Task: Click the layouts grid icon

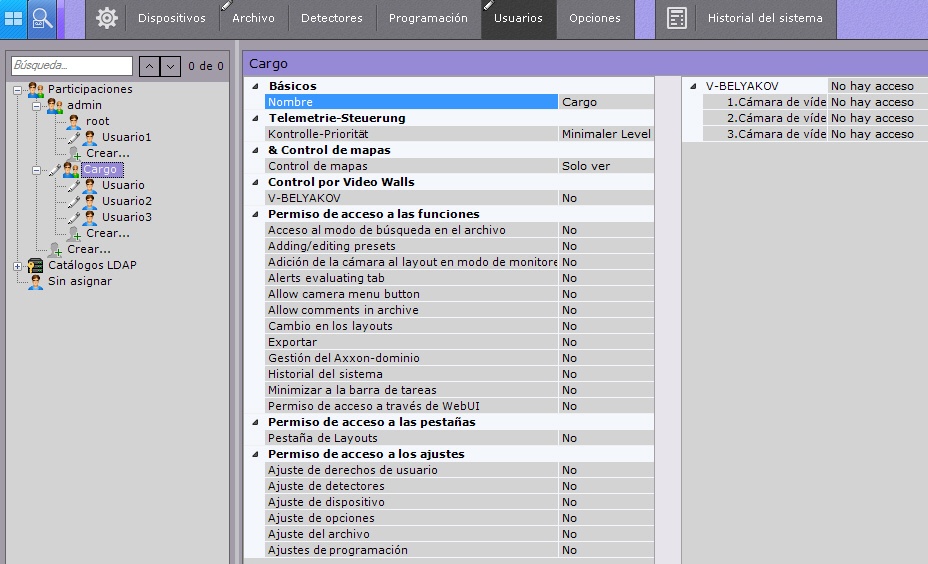Action: pos(14,18)
